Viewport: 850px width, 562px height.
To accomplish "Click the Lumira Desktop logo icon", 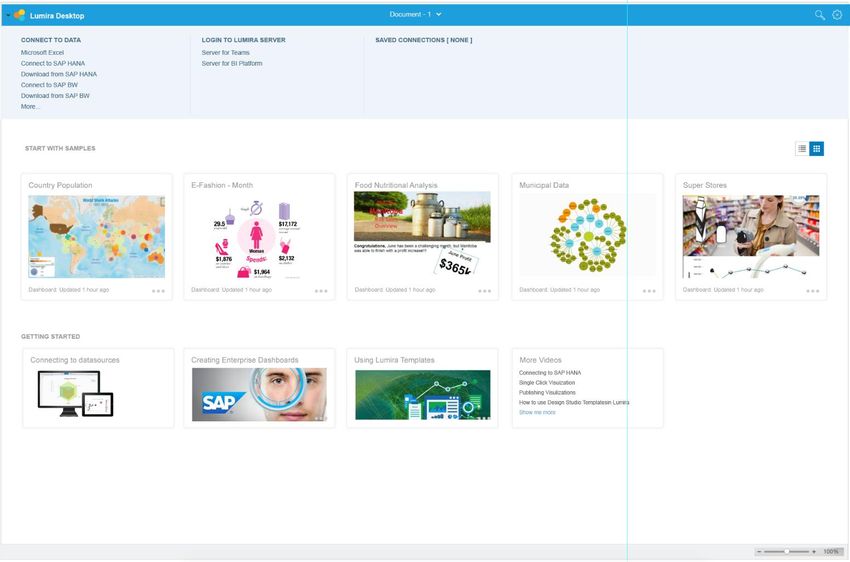I will 20,15.
